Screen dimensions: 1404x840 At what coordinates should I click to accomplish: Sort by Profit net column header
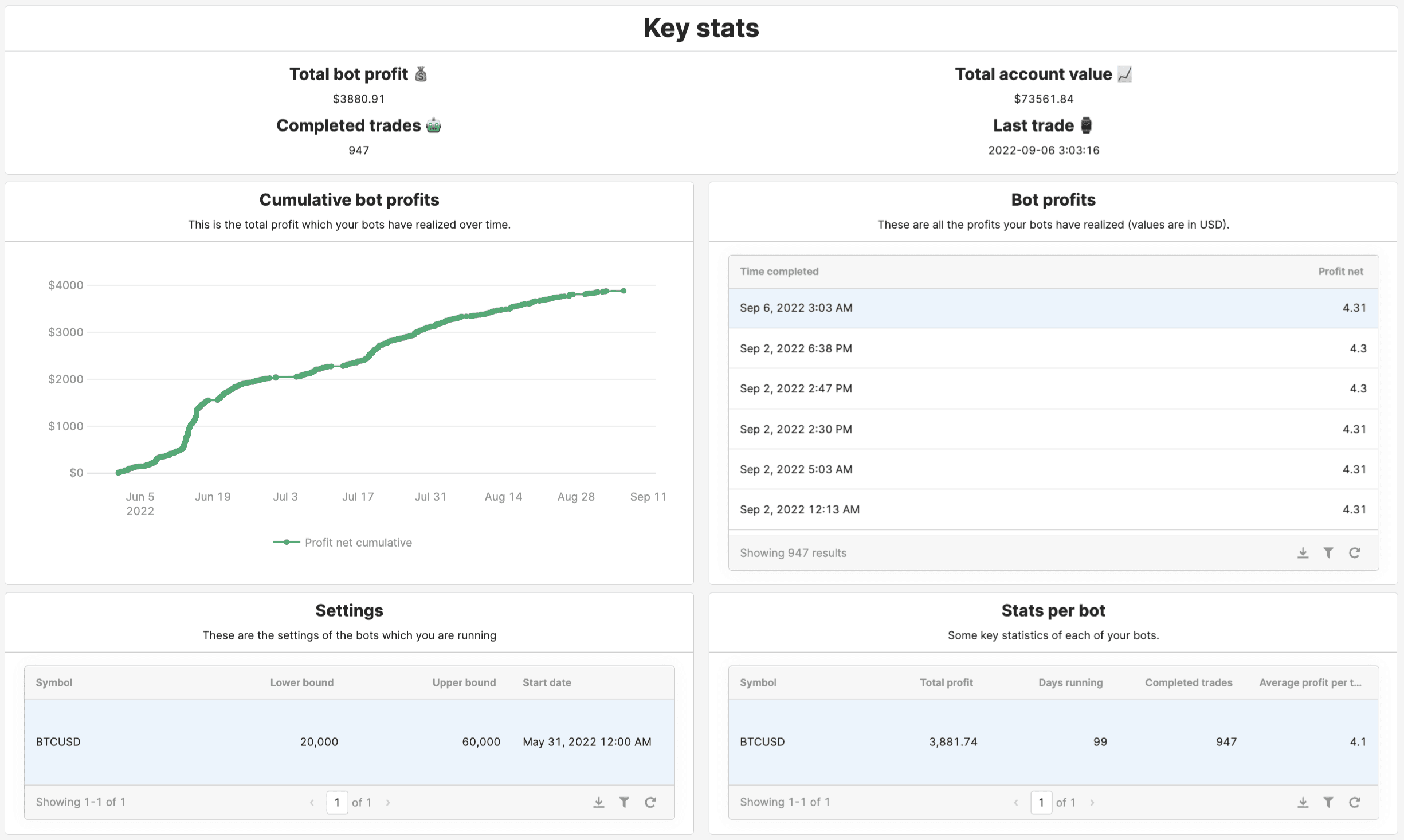[x=1340, y=272]
